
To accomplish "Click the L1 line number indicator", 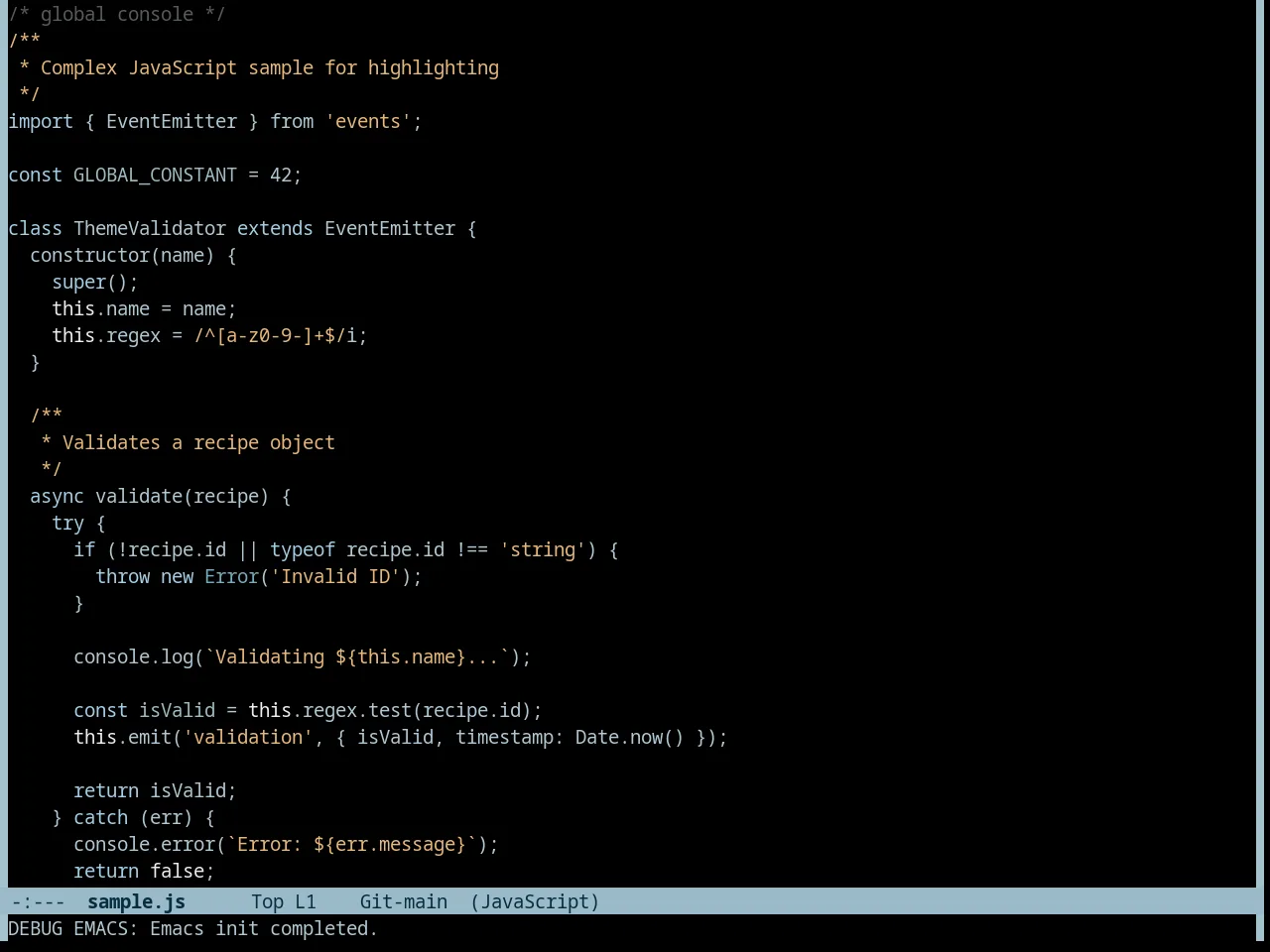I will tap(305, 902).
